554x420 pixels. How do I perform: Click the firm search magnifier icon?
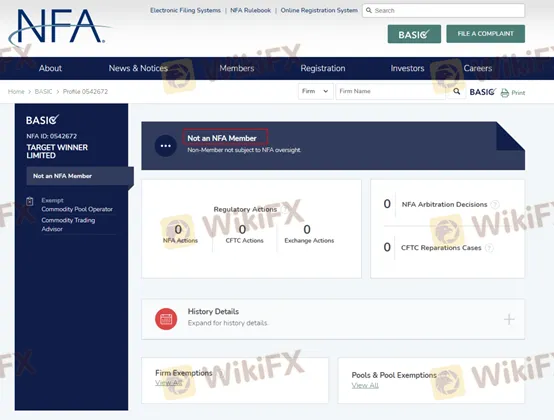click(456, 91)
